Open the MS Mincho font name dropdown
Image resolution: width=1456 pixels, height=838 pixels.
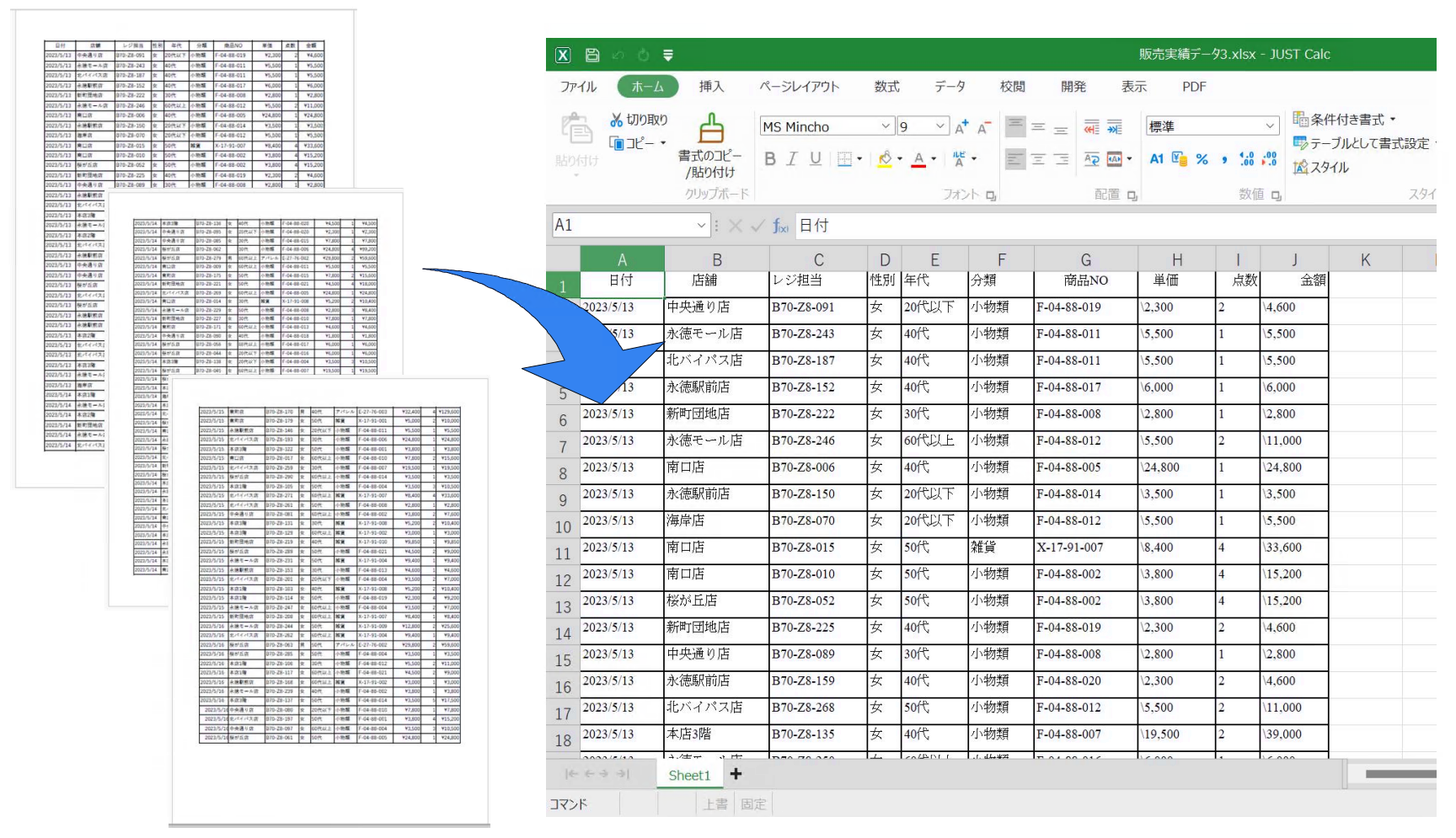coord(886,126)
